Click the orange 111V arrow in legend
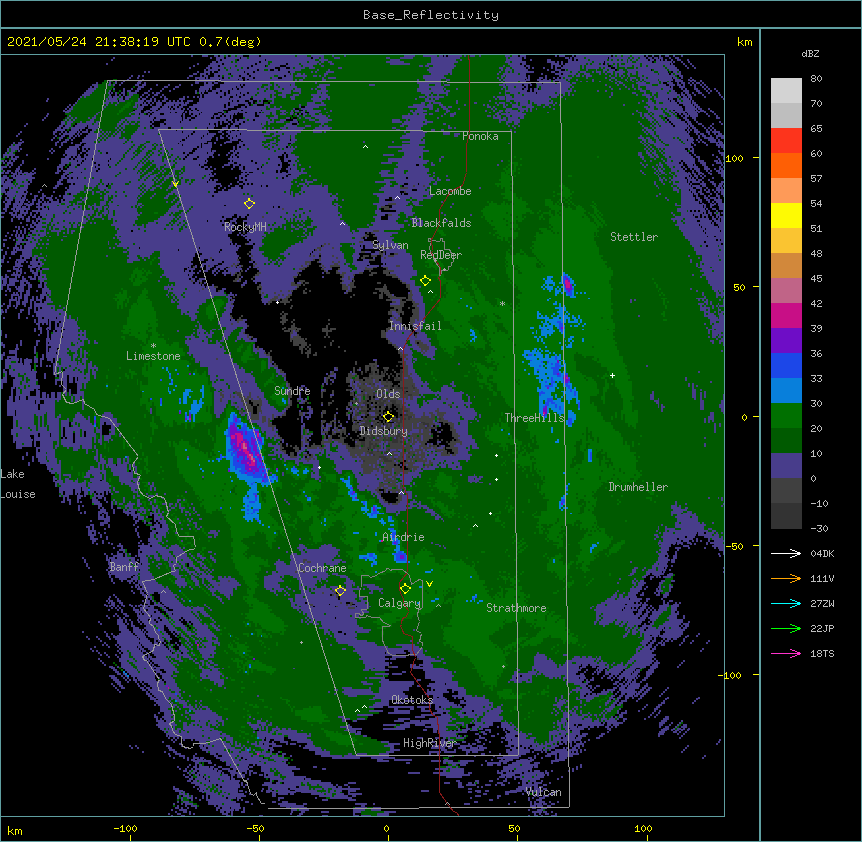The height and width of the screenshot is (842, 862). (786, 578)
